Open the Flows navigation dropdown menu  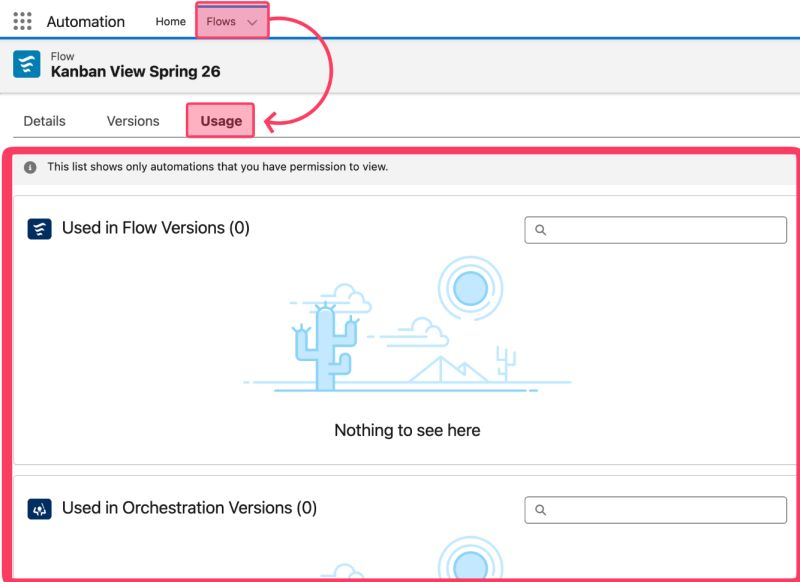(x=230, y=21)
